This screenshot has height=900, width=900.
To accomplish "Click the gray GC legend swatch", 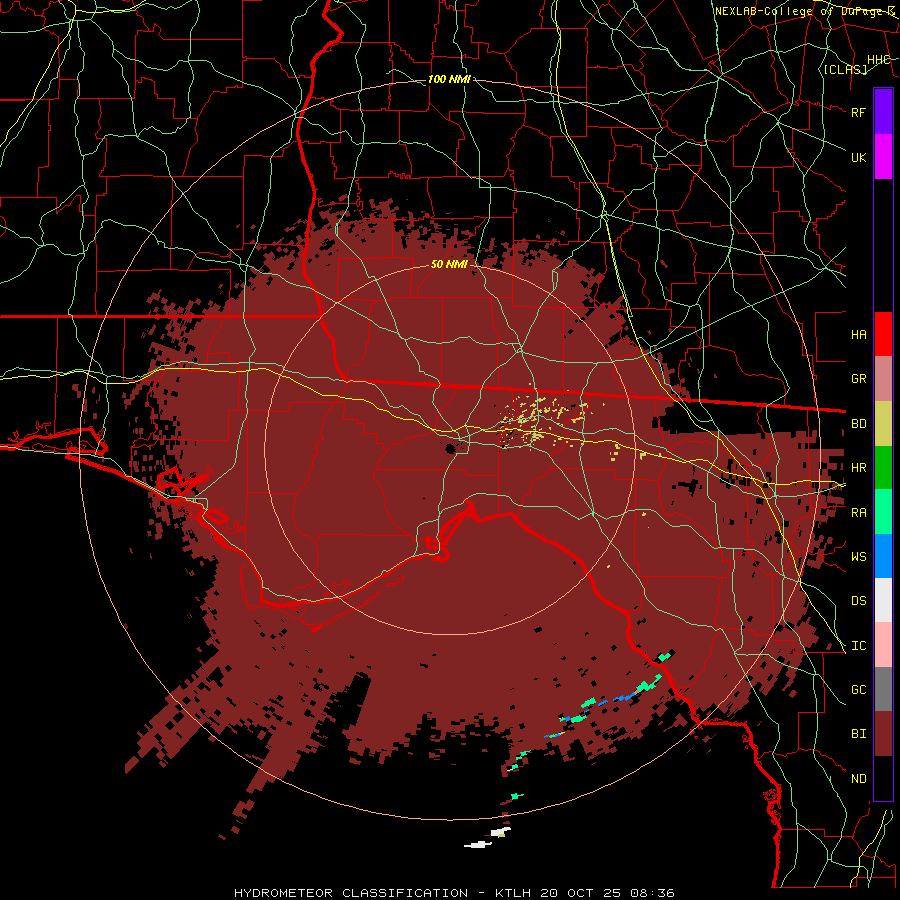I will point(883,689).
